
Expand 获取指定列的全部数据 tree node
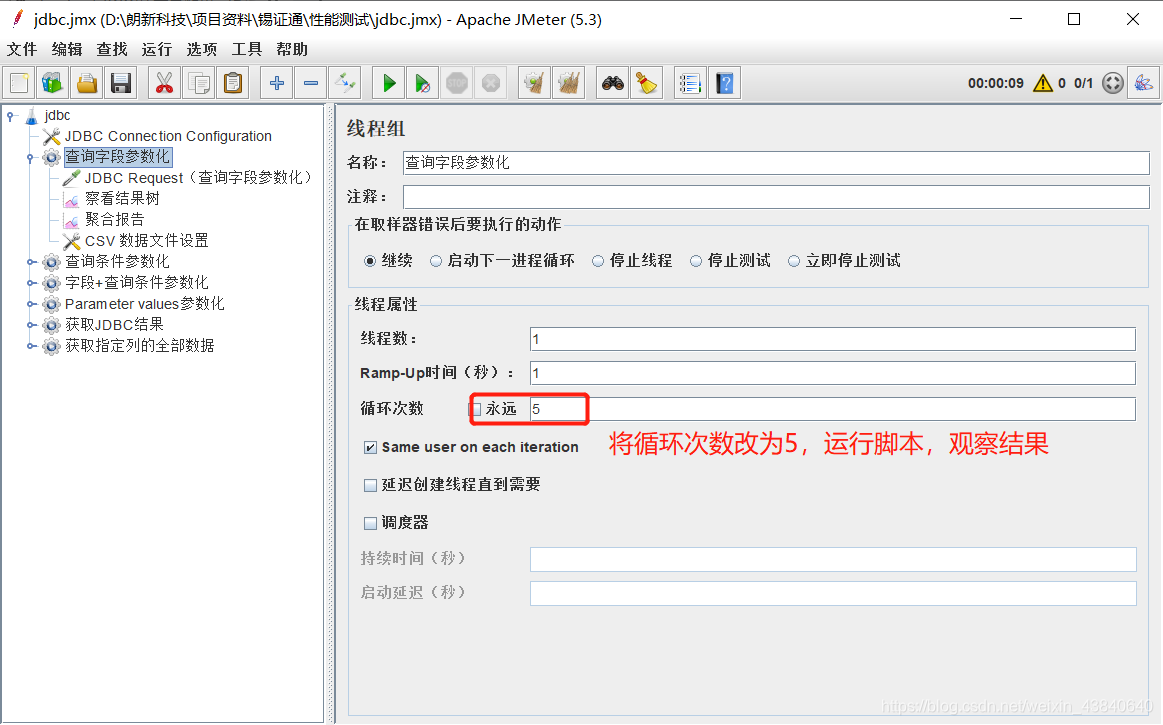click(30, 346)
